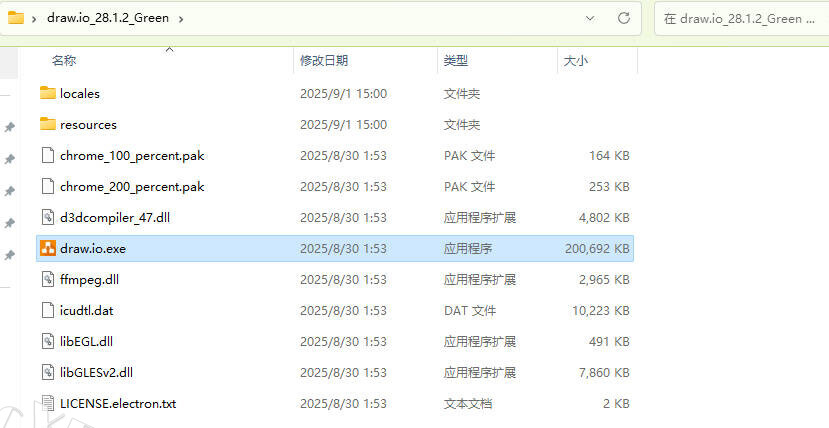Click the chrome_200_percent.pak file icon

click(x=48, y=187)
